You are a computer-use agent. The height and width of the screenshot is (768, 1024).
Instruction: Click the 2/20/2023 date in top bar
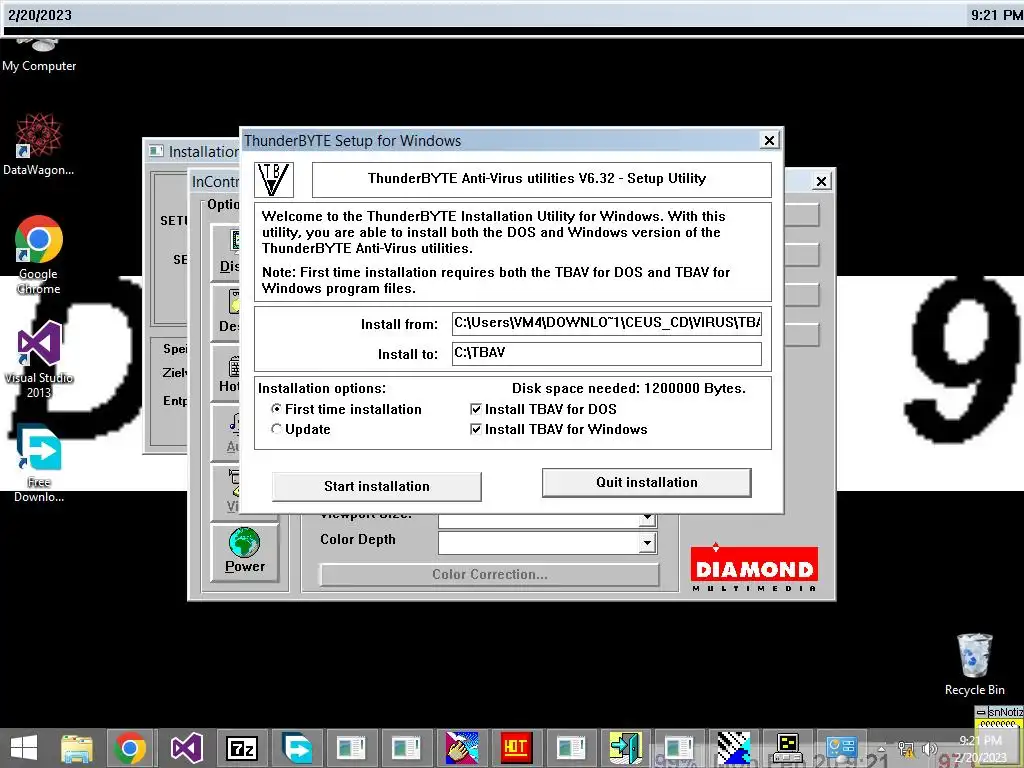click(40, 15)
